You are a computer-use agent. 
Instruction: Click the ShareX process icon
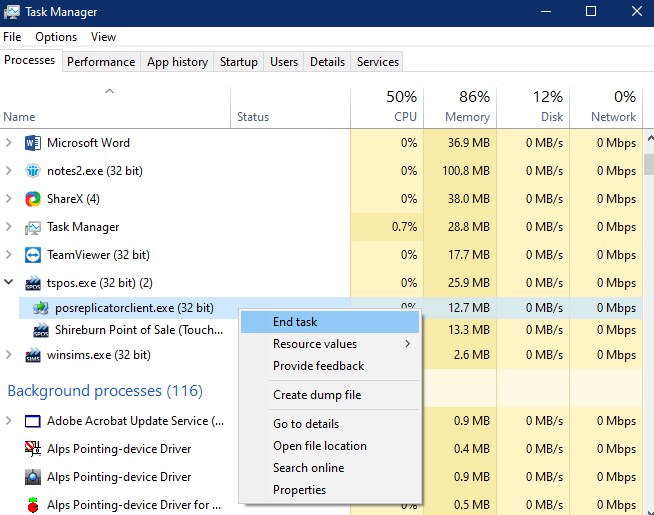[33, 199]
